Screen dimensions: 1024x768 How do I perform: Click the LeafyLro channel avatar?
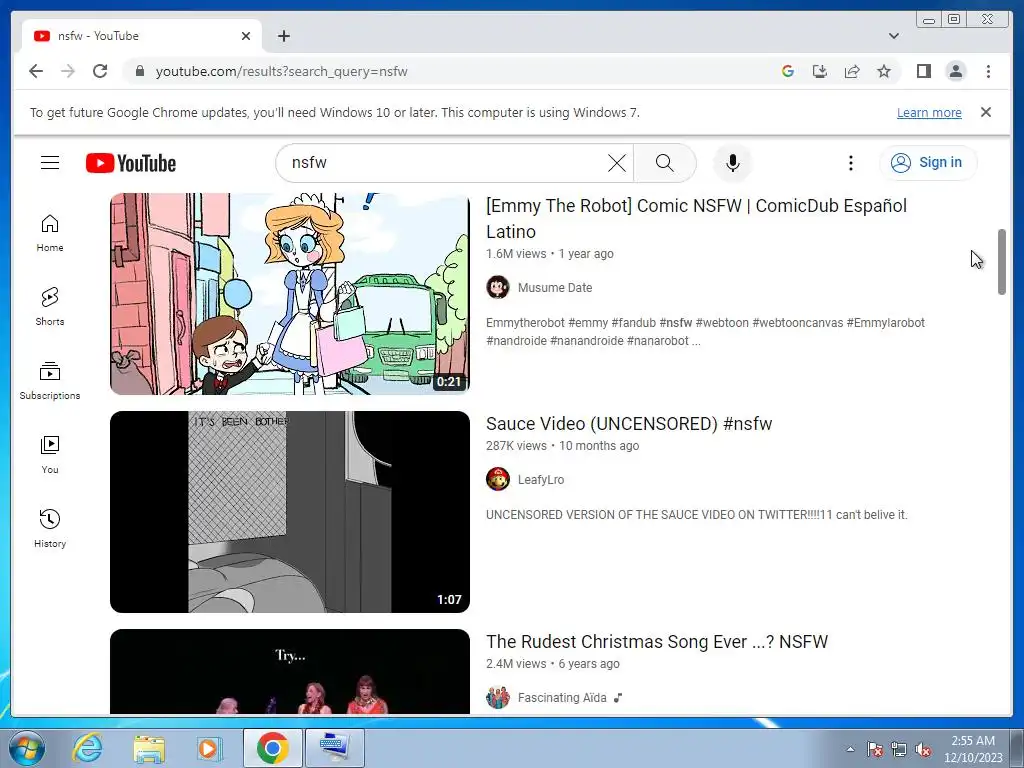pyautogui.click(x=498, y=479)
